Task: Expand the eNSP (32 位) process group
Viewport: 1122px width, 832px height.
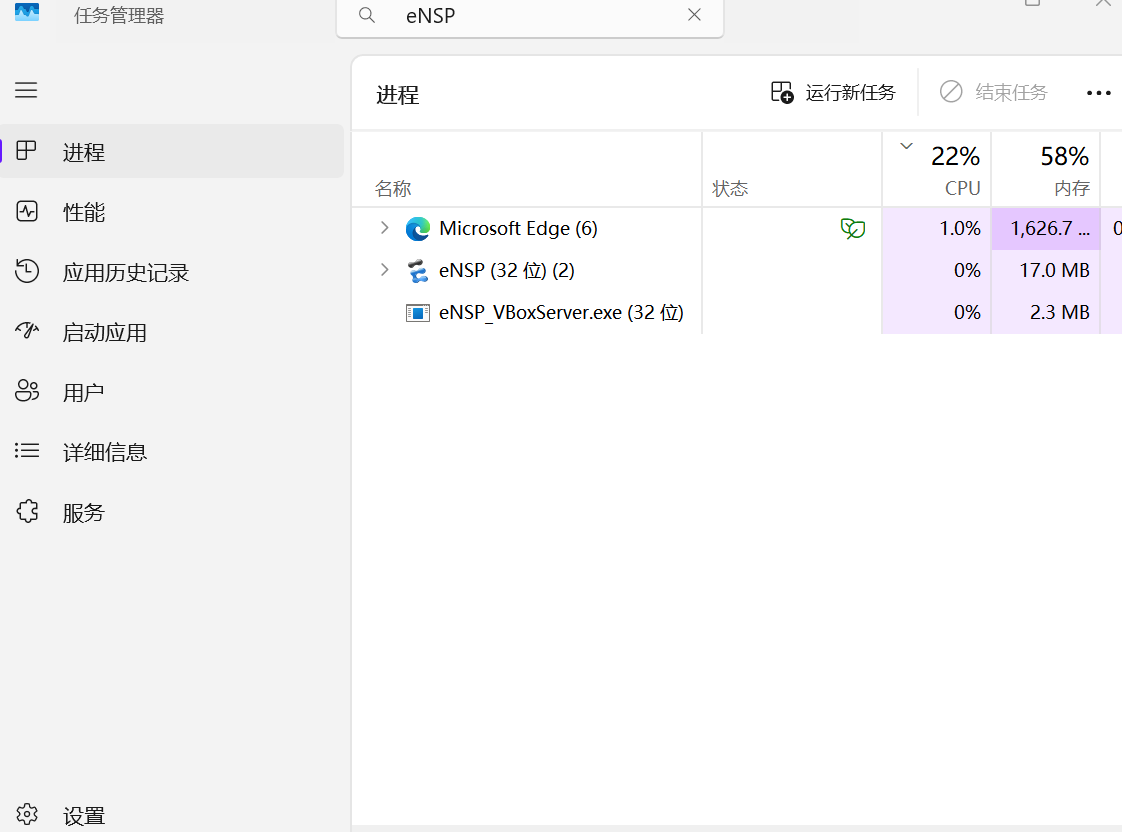Action: 384,270
